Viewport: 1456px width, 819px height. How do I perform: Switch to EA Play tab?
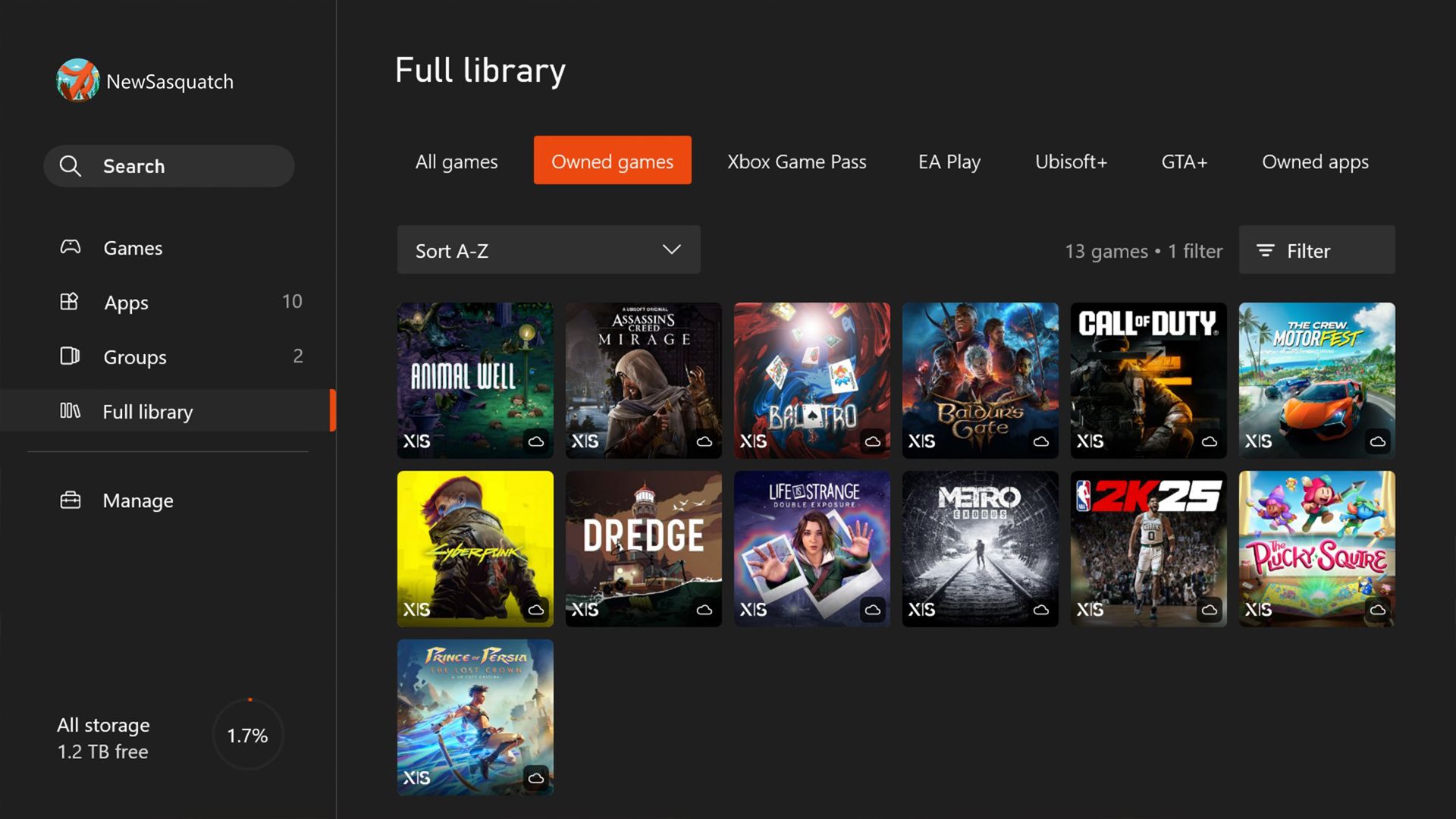point(948,161)
